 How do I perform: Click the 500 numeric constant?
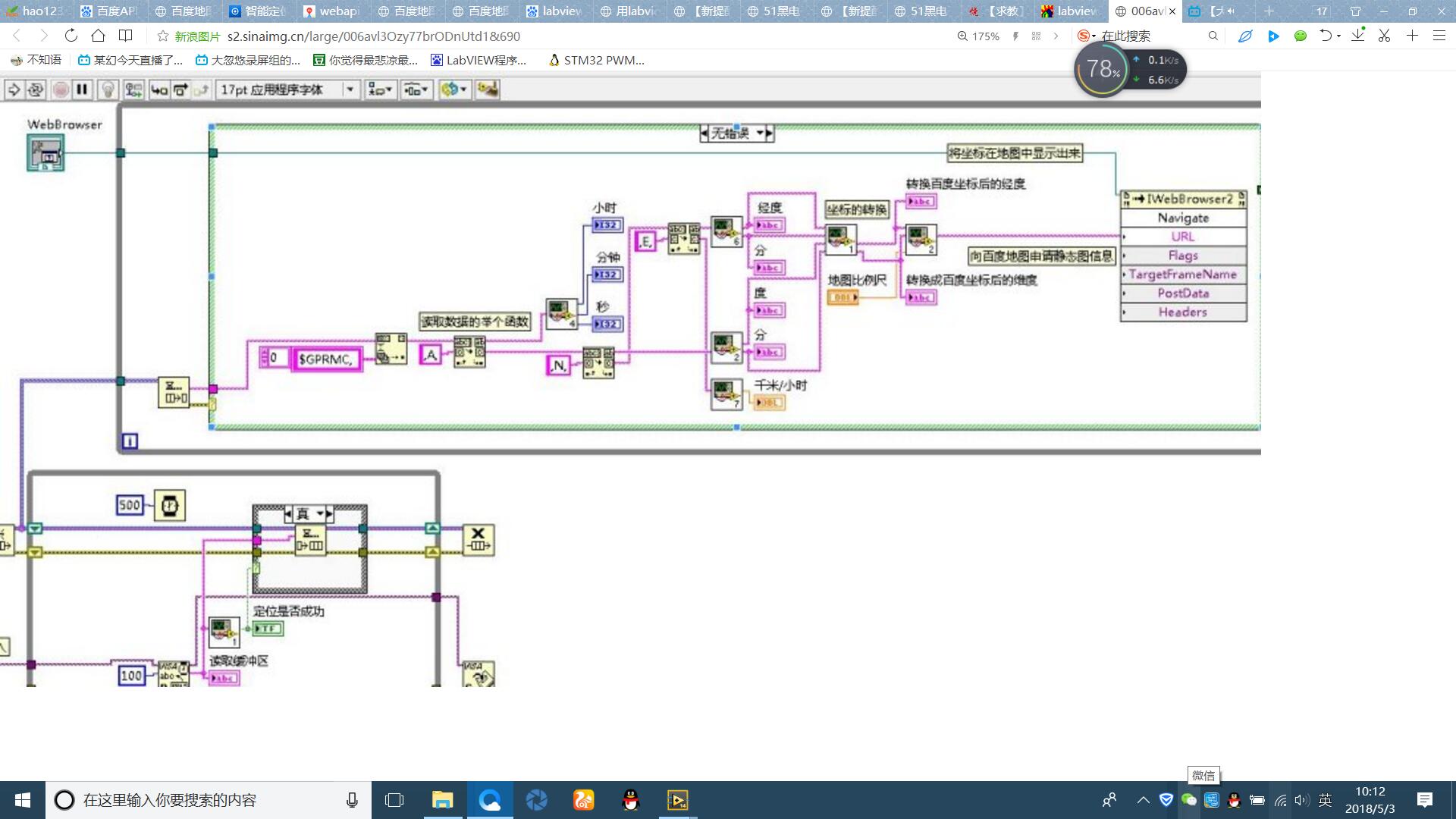click(x=130, y=505)
